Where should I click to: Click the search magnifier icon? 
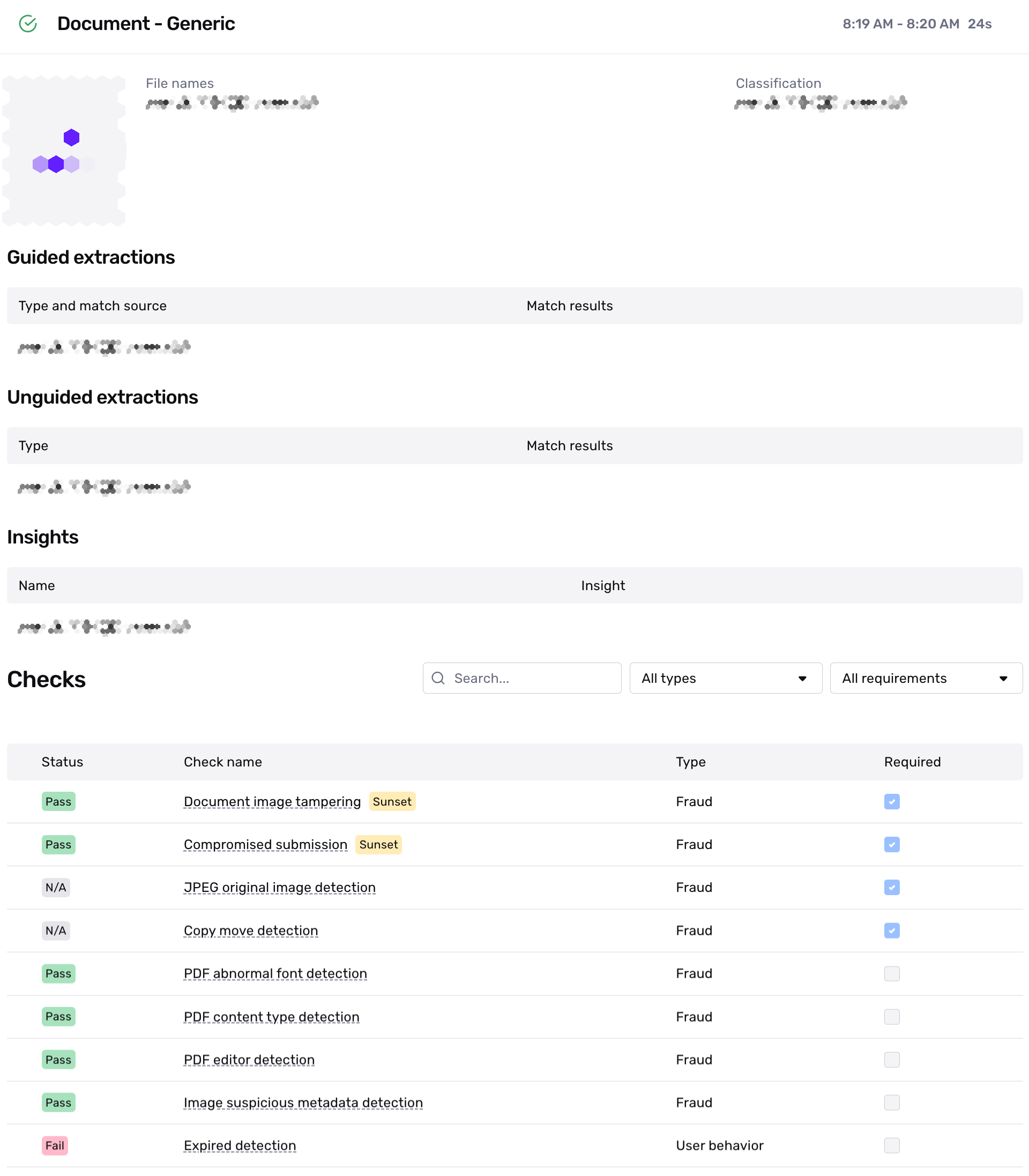pyautogui.click(x=438, y=678)
